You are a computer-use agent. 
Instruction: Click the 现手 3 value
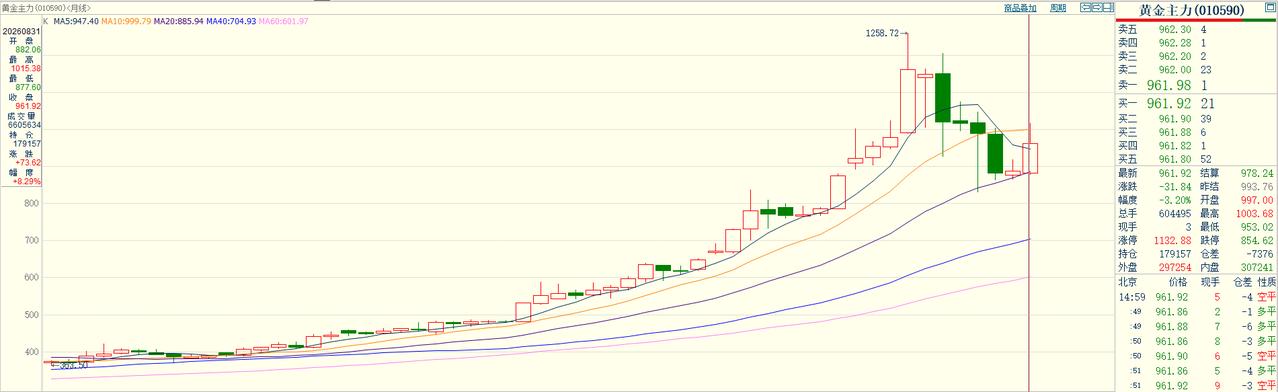pyautogui.click(x=1187, y=227)
